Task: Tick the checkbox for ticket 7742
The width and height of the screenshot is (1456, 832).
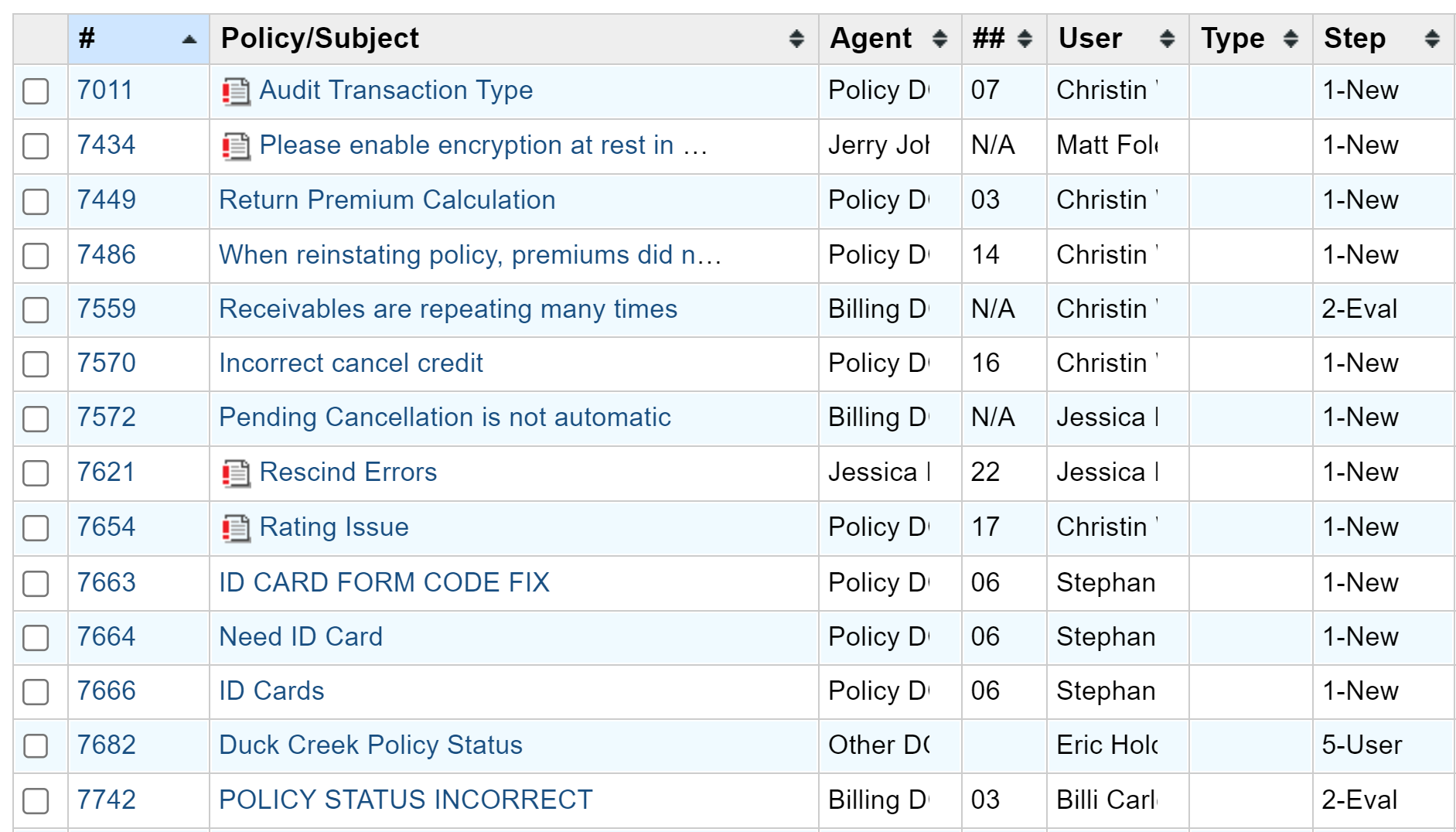Action: pyautogui.click(x=36, y=801)
